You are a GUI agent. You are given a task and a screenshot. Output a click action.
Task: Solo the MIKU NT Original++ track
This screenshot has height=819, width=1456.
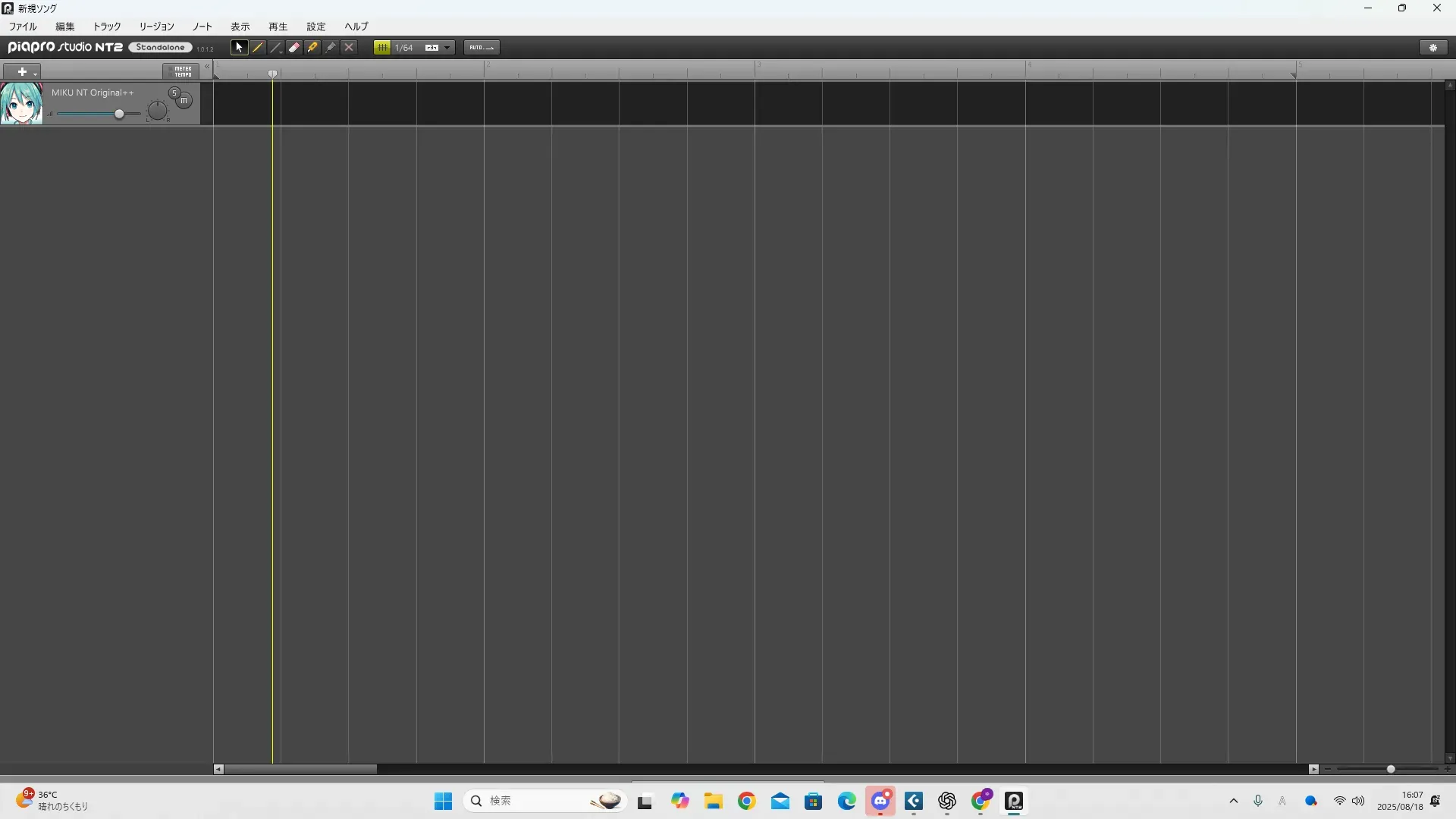(x=174, y=93)
